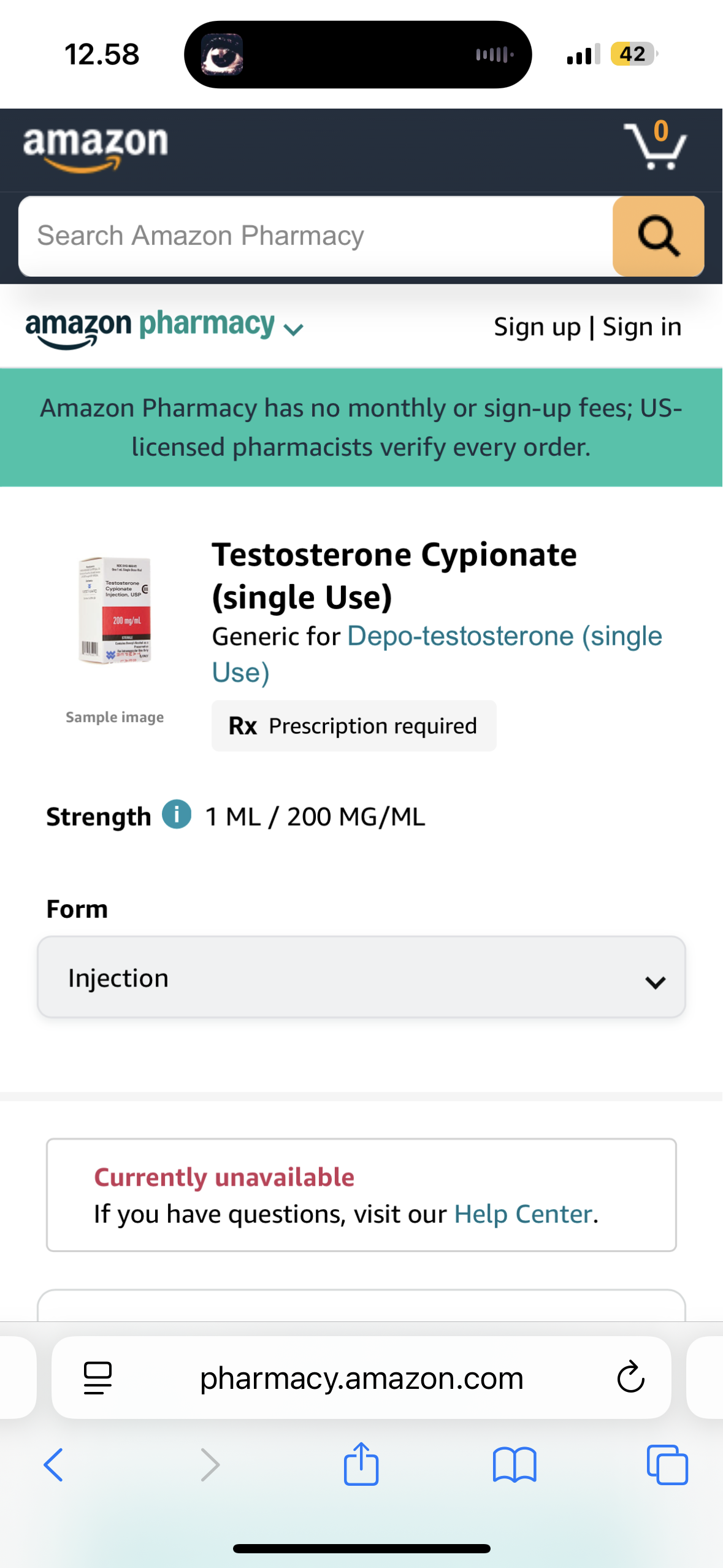Tap the Sign up link
Screen dimensions: 723x1568
coord(537,327)
